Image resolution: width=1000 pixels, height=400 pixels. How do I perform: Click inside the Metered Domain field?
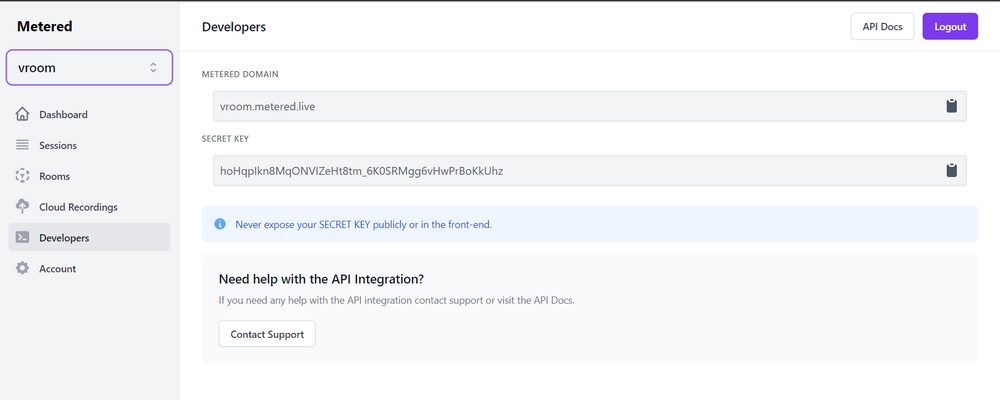click(570, 106)
